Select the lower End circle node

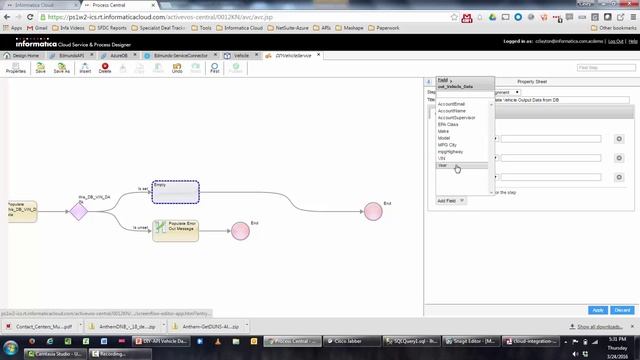pyautogui.click(x=240, y=231)
